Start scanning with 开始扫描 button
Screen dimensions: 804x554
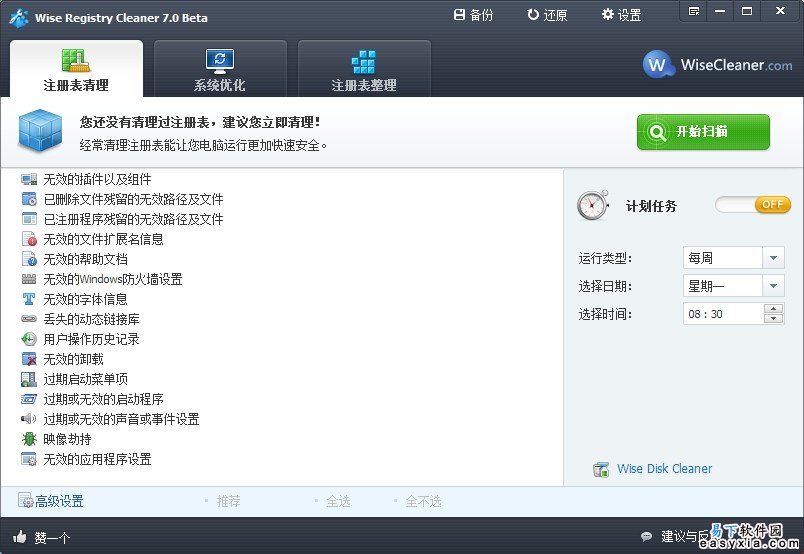(x=703, y=132)
